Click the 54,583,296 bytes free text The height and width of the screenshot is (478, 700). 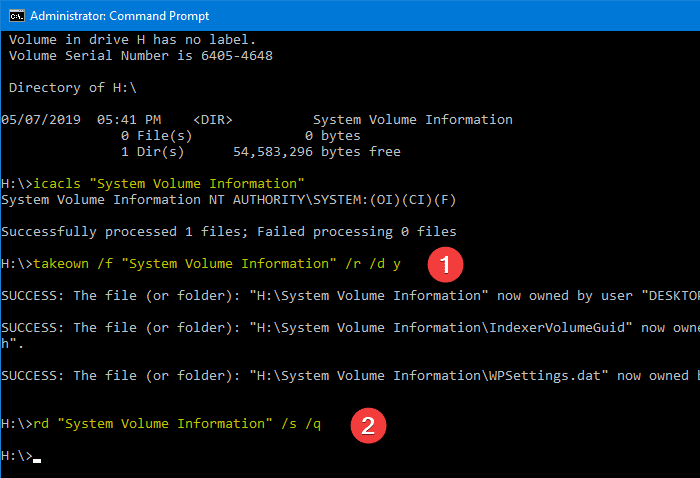[317, 152]
